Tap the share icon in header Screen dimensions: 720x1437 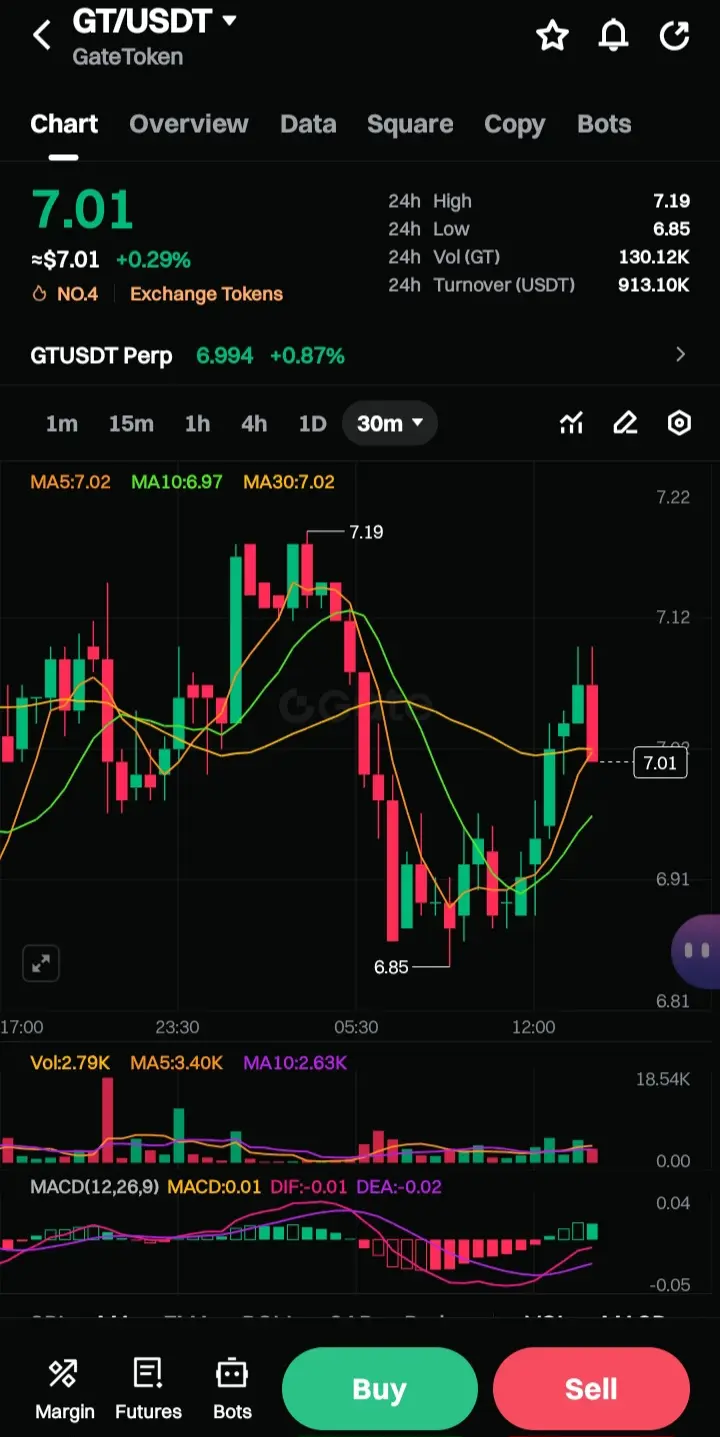pyautogui.click(x=675, y=36)
